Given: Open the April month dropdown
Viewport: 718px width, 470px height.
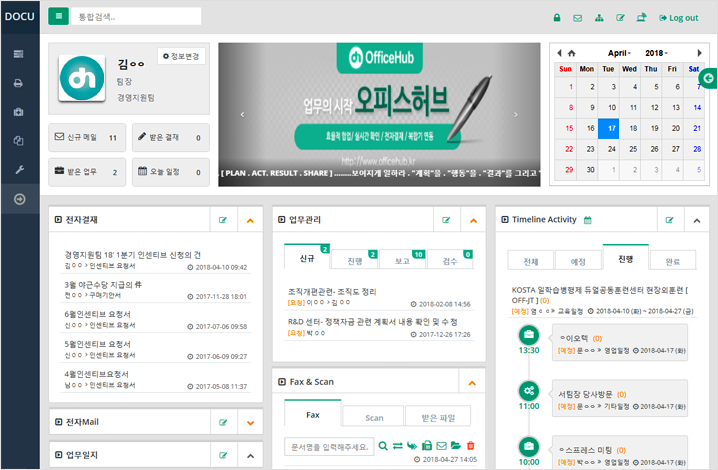Looking at the screenshot, I should coord(619,53).
